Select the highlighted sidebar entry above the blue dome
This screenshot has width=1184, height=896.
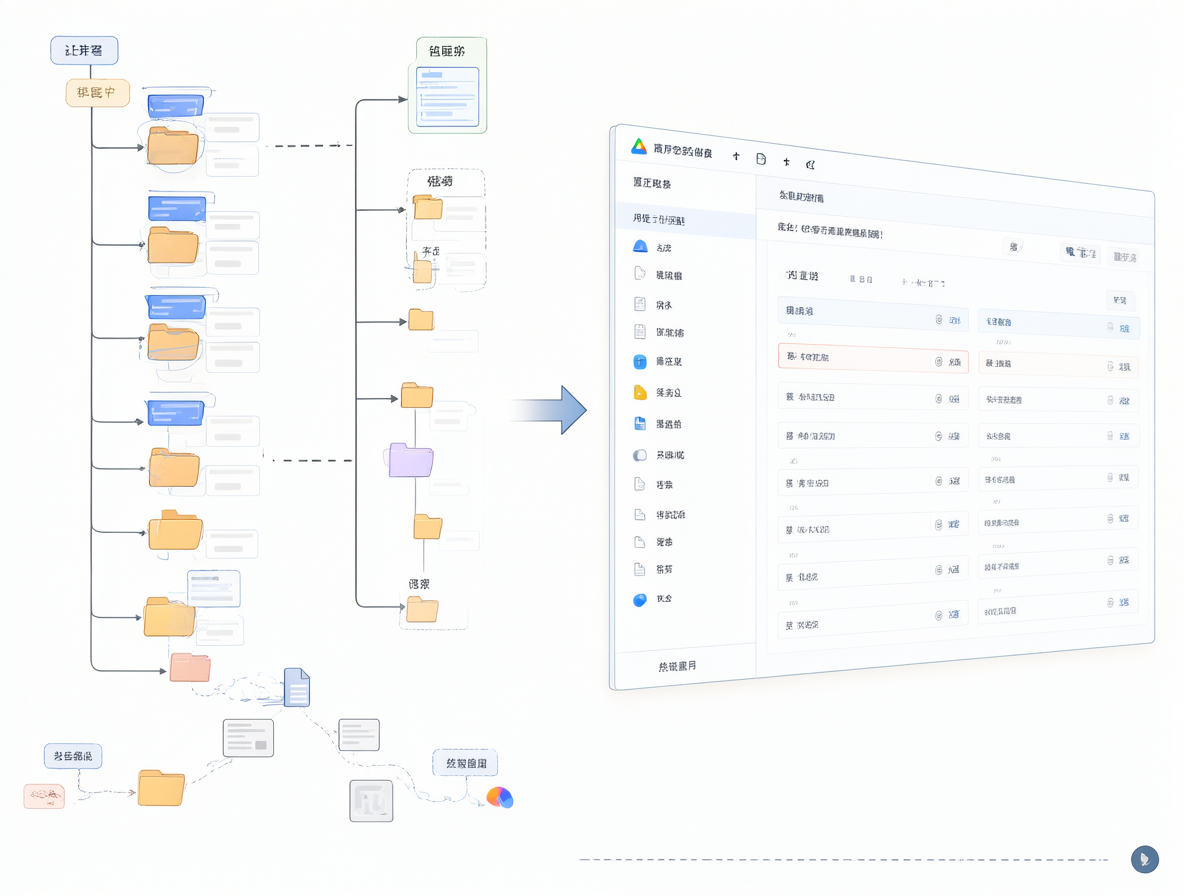686,220
